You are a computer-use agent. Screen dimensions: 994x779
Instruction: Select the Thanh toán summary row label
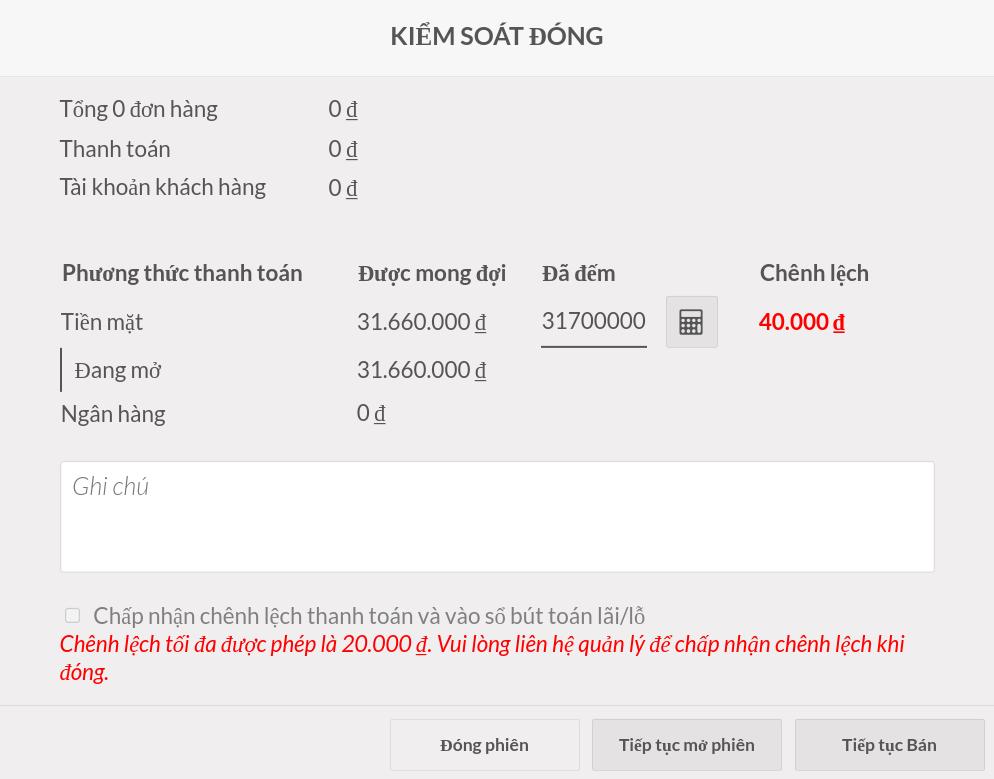pos(115,149)
